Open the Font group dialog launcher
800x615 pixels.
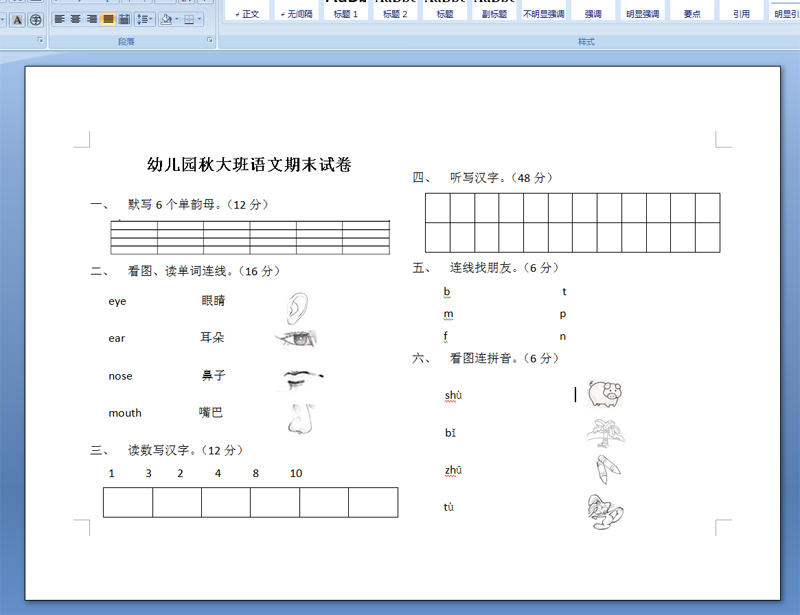tap(40, 40)
